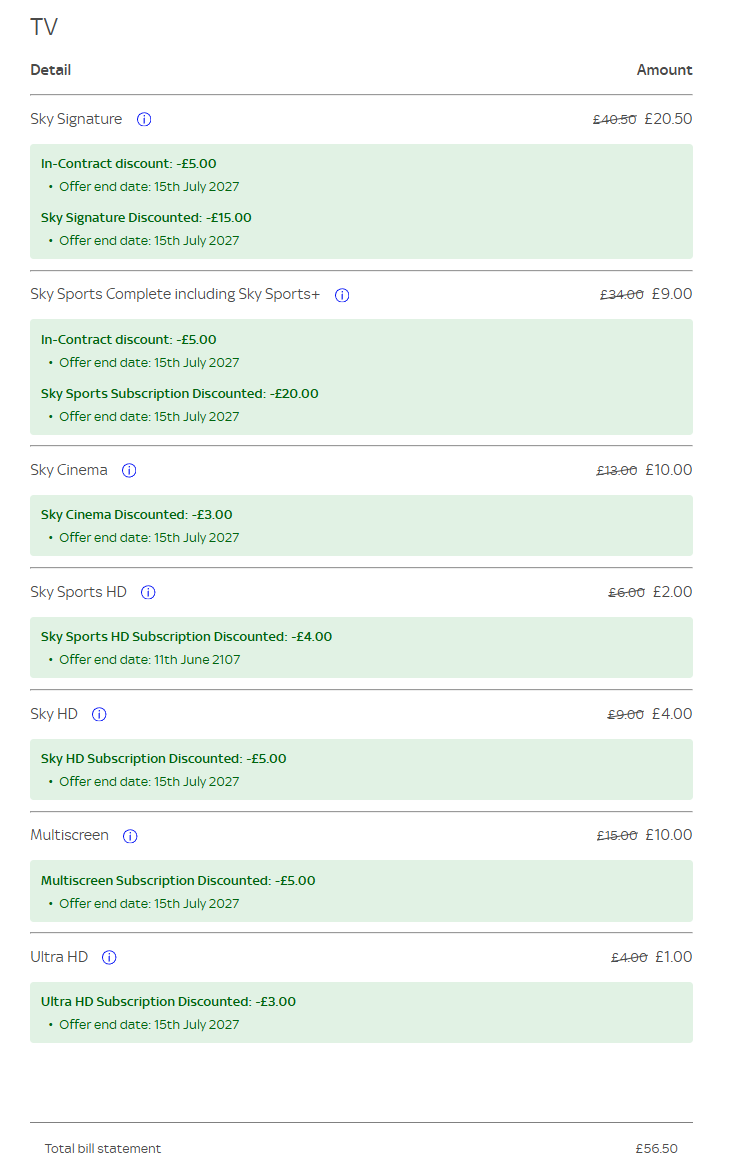
Task: Click the Total bill statement label
Action: pos(103,1149)
